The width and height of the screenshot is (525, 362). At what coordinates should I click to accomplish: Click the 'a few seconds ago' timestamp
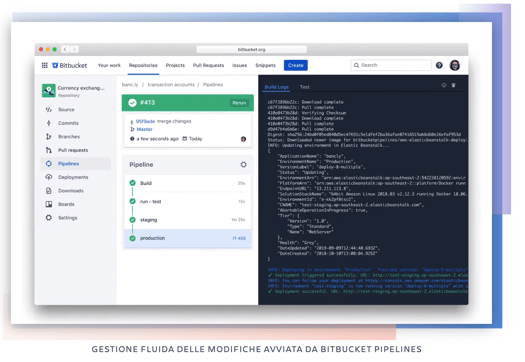(157, 139)
